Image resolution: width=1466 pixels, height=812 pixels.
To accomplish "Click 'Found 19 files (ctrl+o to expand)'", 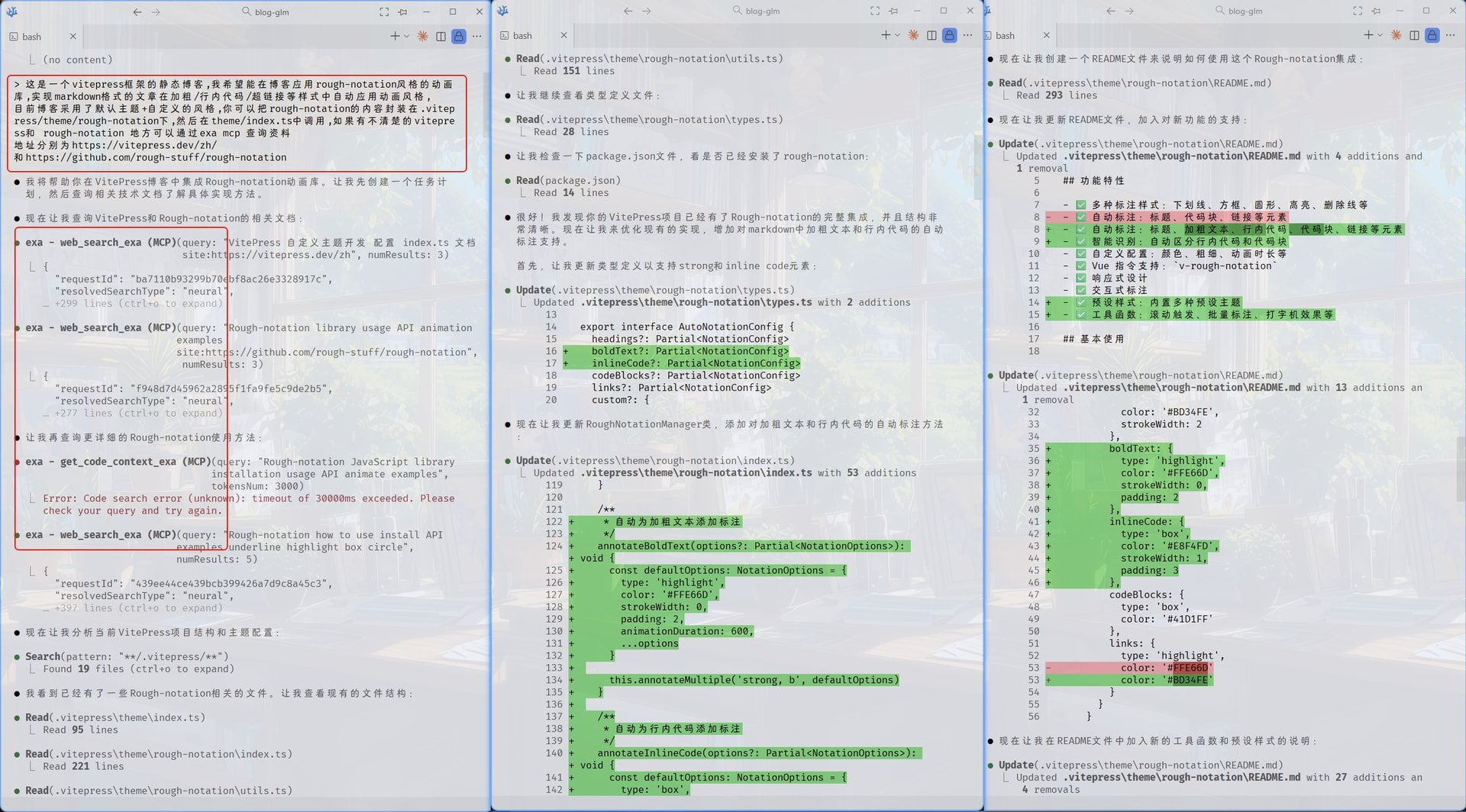I will 138,669.
